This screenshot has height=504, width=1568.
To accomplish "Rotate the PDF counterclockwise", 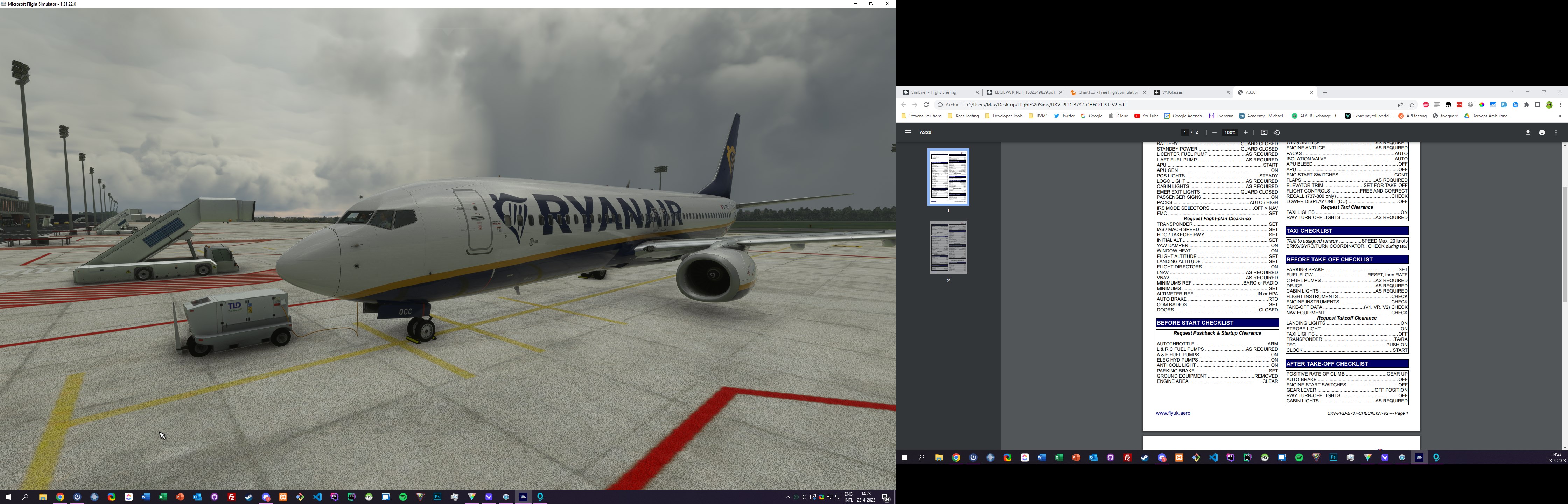I will coord(1277,132).
